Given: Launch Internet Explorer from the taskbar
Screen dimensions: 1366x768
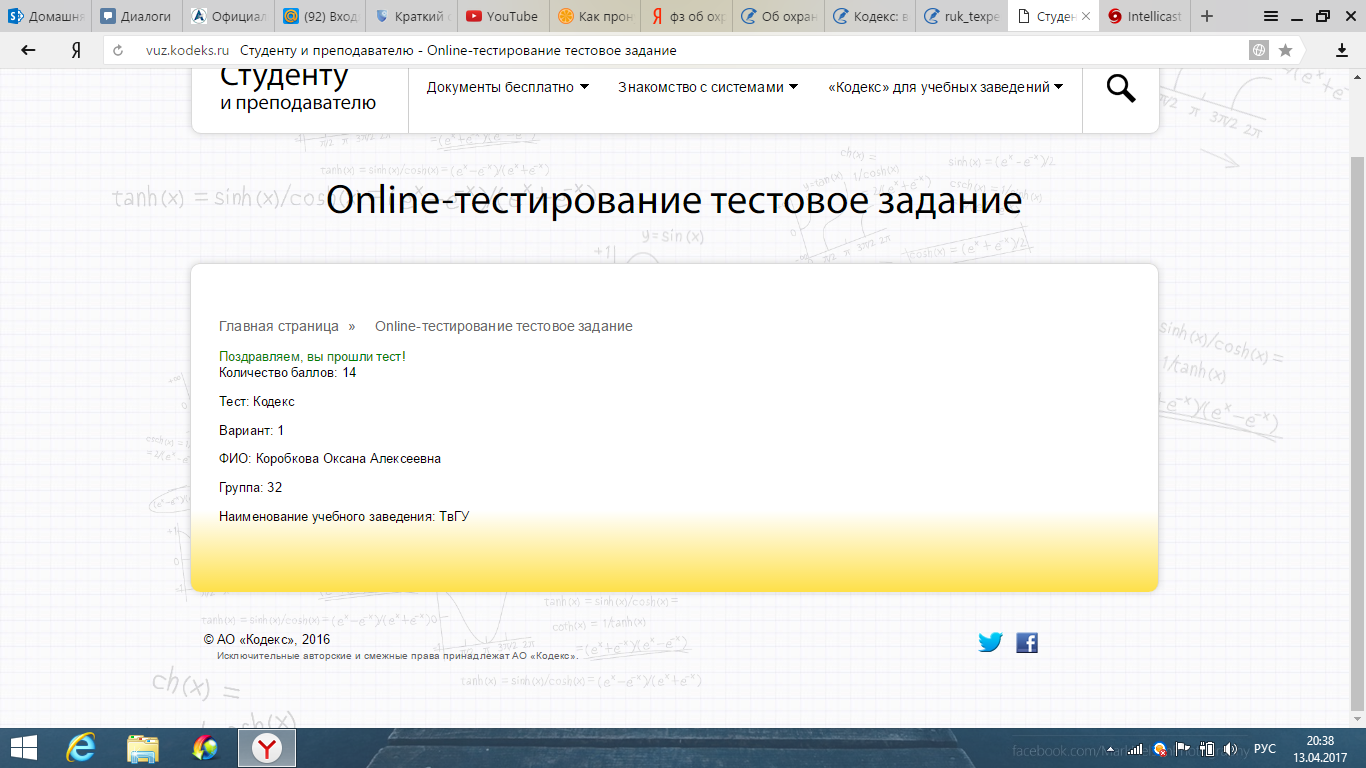Looking at the screenshot, I should [x=81, y=747].
